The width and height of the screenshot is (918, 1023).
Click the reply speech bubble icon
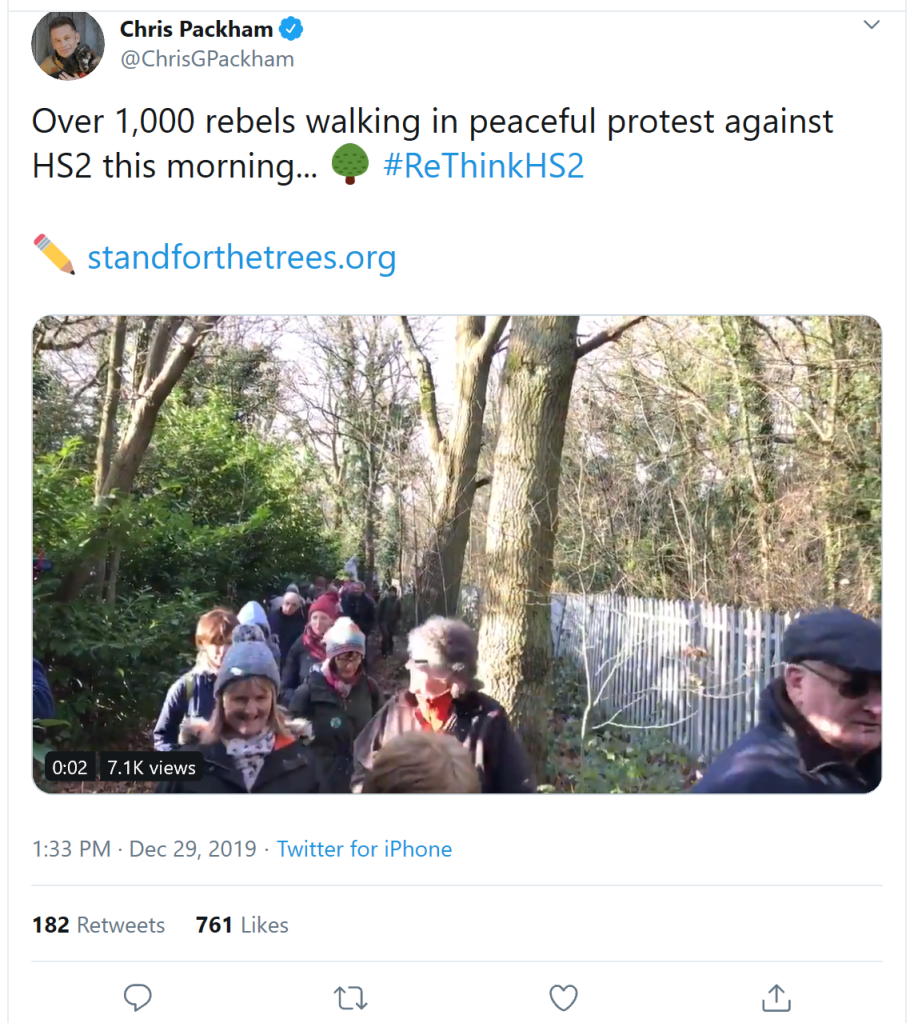137,997
